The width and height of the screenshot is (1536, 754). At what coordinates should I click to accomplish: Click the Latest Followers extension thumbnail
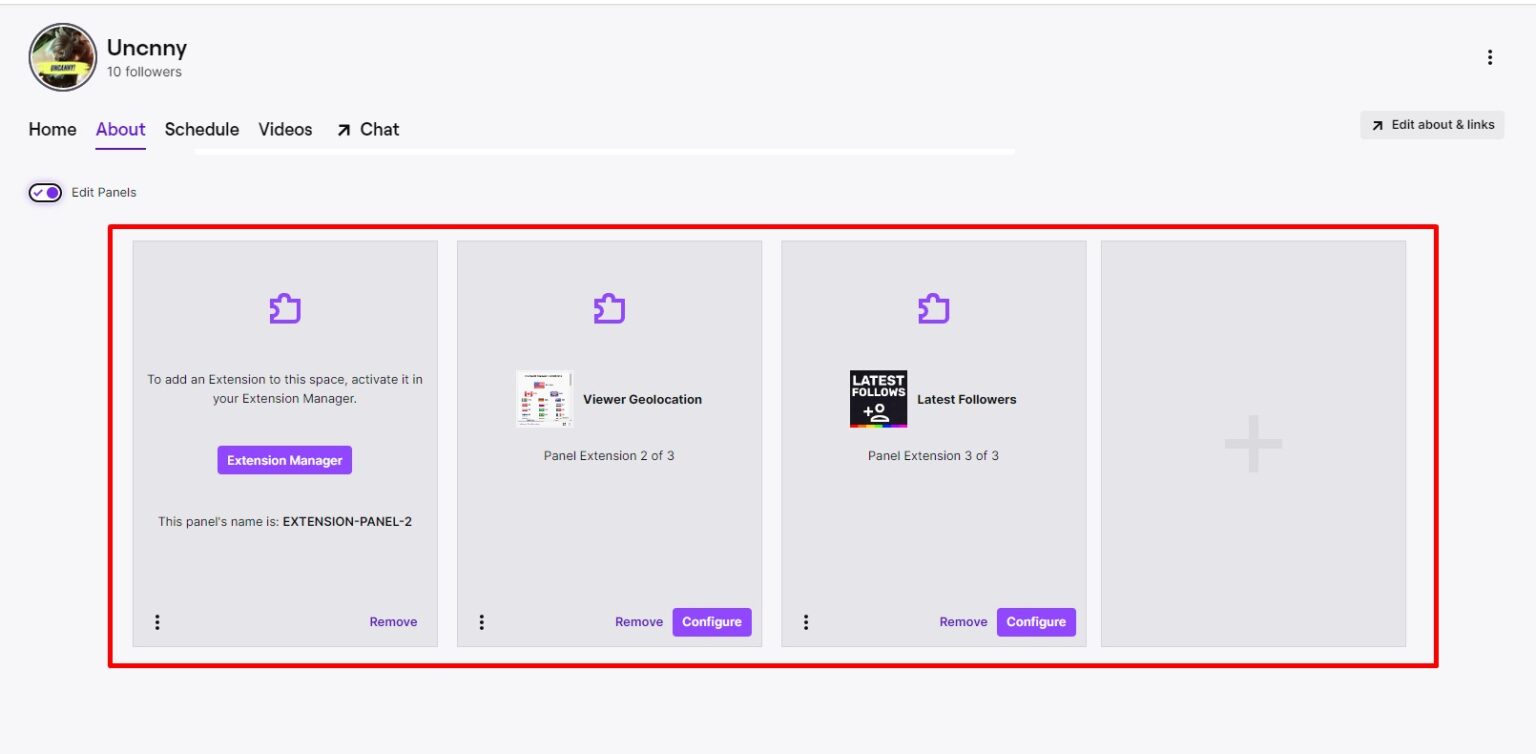pyautogui.click(x=877, y=398)
